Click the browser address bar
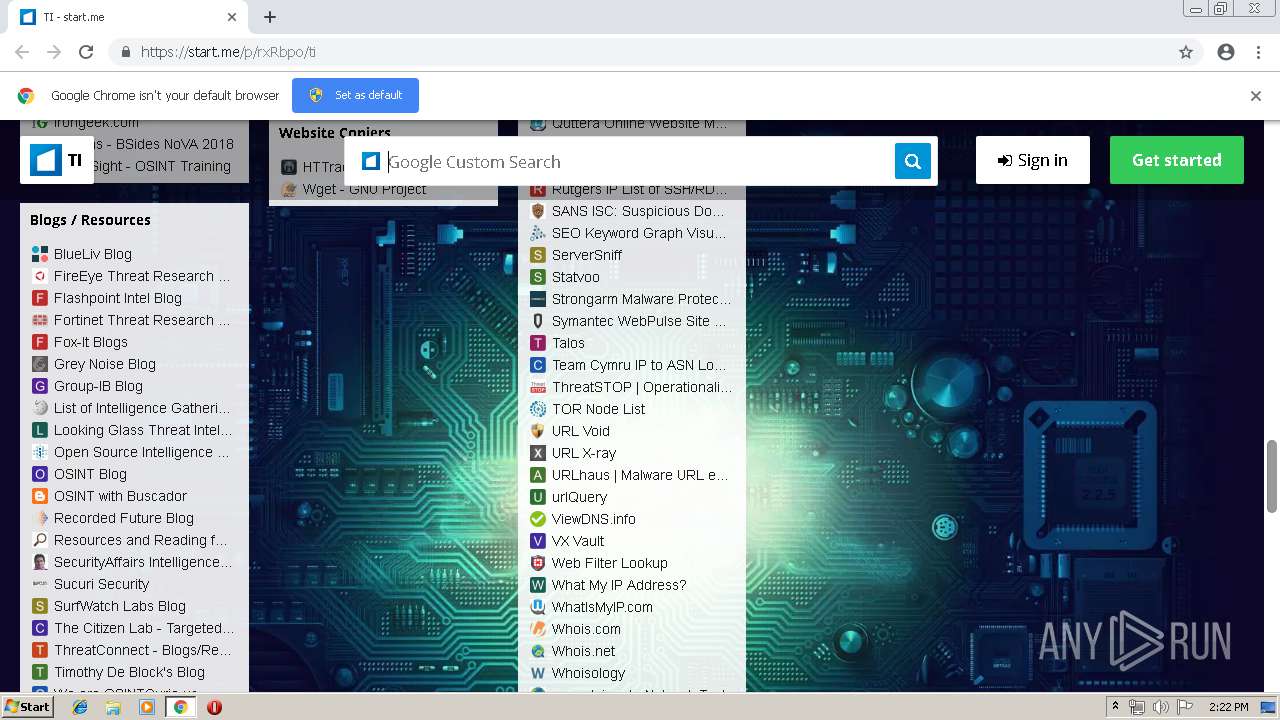The width and height of the screenshot is (1280, 720). 640,52
